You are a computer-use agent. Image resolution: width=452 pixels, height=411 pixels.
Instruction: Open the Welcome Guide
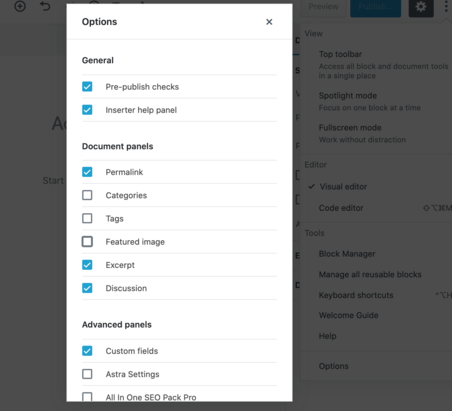coord(348,315)
